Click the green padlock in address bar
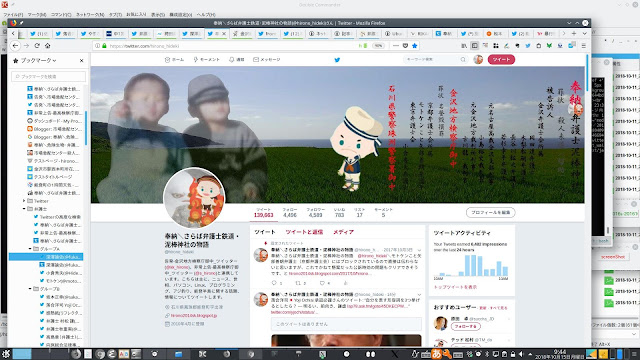This screenshot has width=640, height=360. (104, 46)
